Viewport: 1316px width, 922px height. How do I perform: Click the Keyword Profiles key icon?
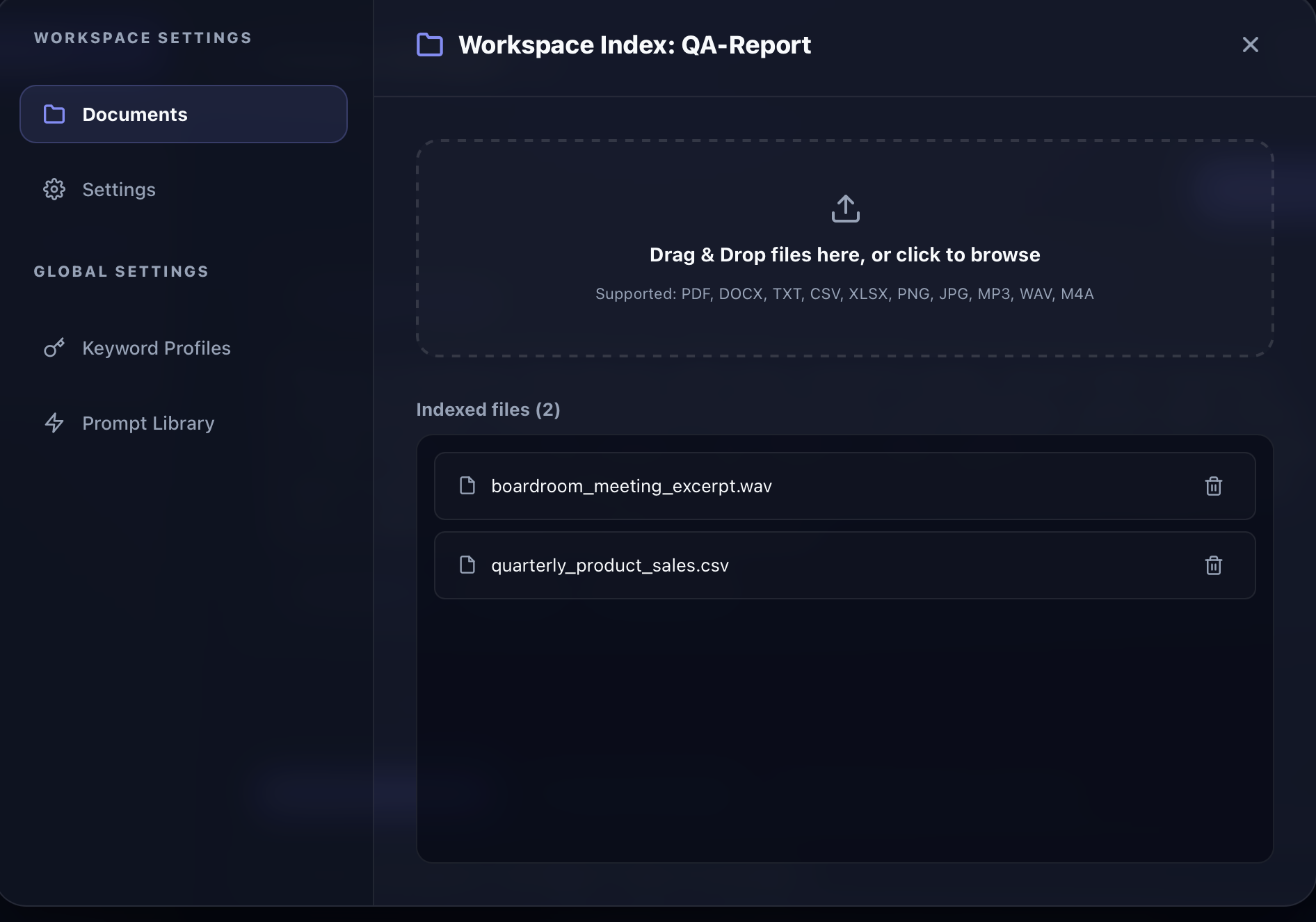54,348
